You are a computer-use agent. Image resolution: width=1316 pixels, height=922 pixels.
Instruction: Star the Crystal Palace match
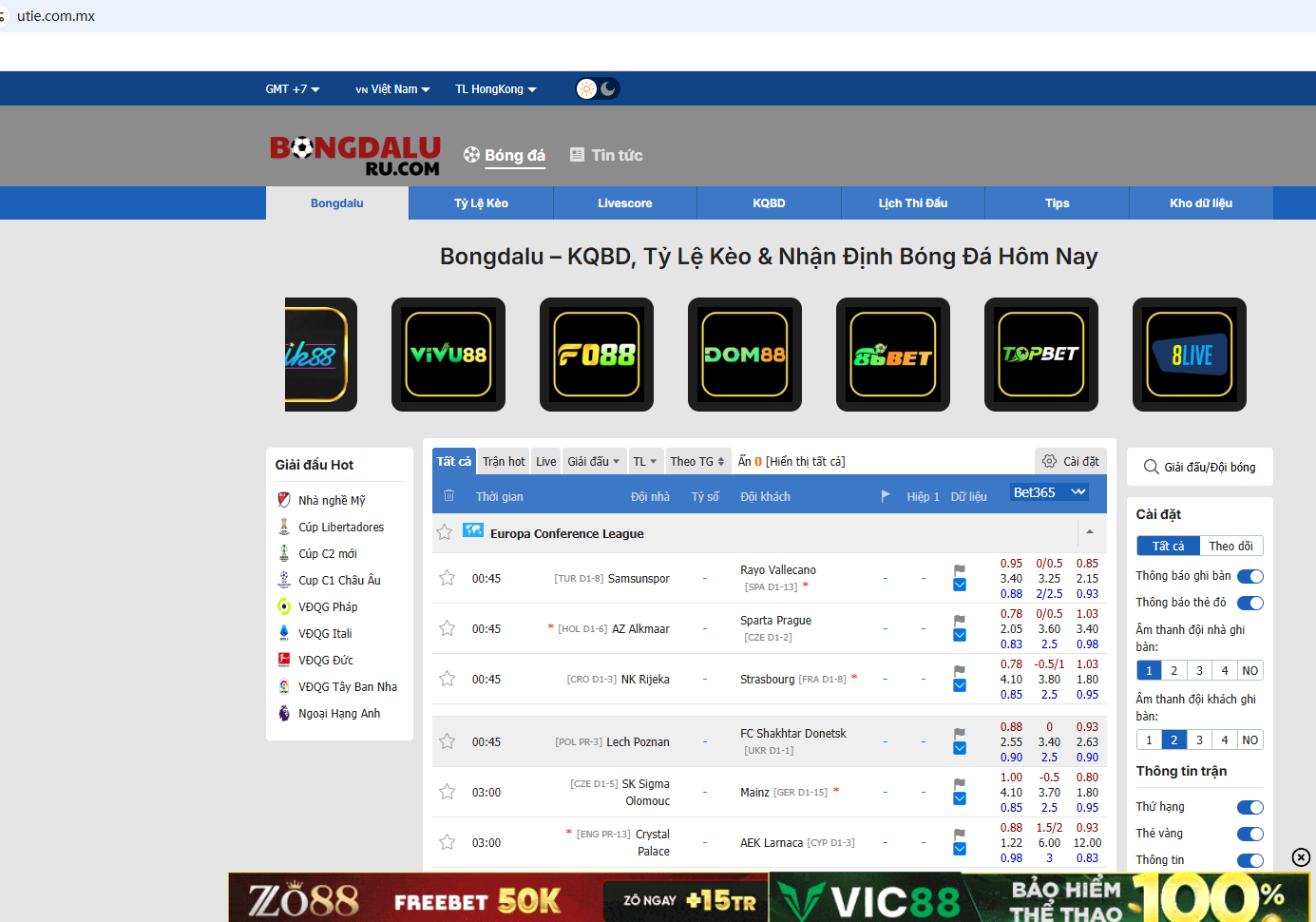[x=448, y=842]
